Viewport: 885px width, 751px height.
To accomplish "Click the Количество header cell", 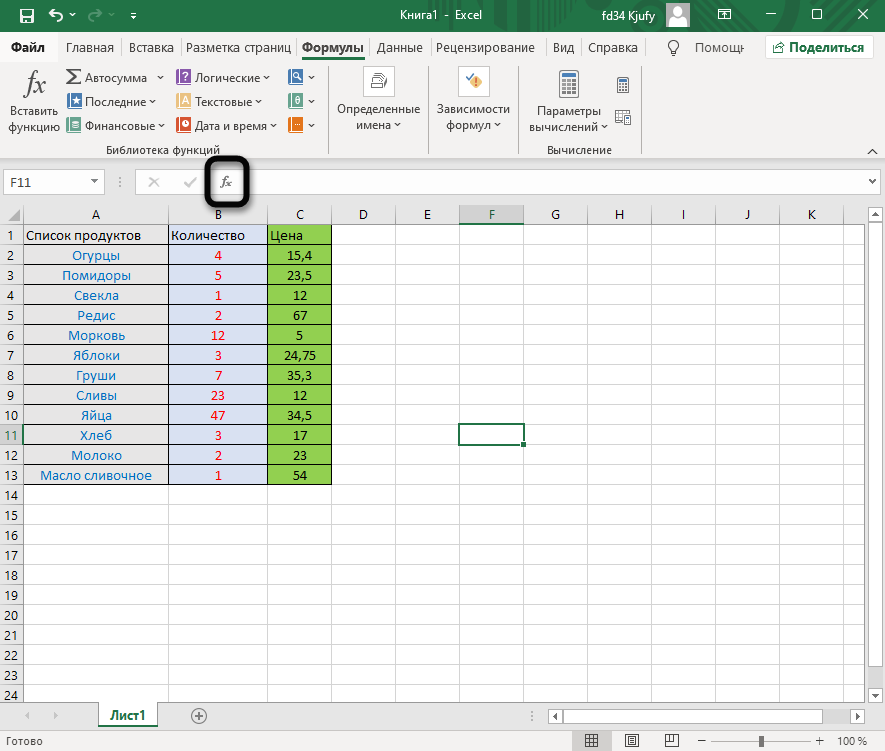I will click(218, 235).
